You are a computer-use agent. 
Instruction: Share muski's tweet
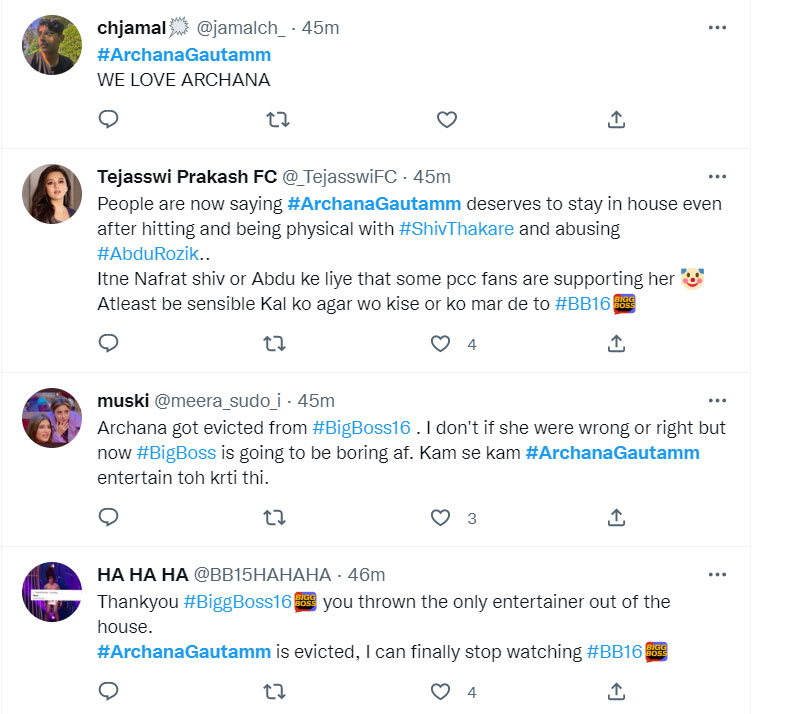[x=617, y=518]
